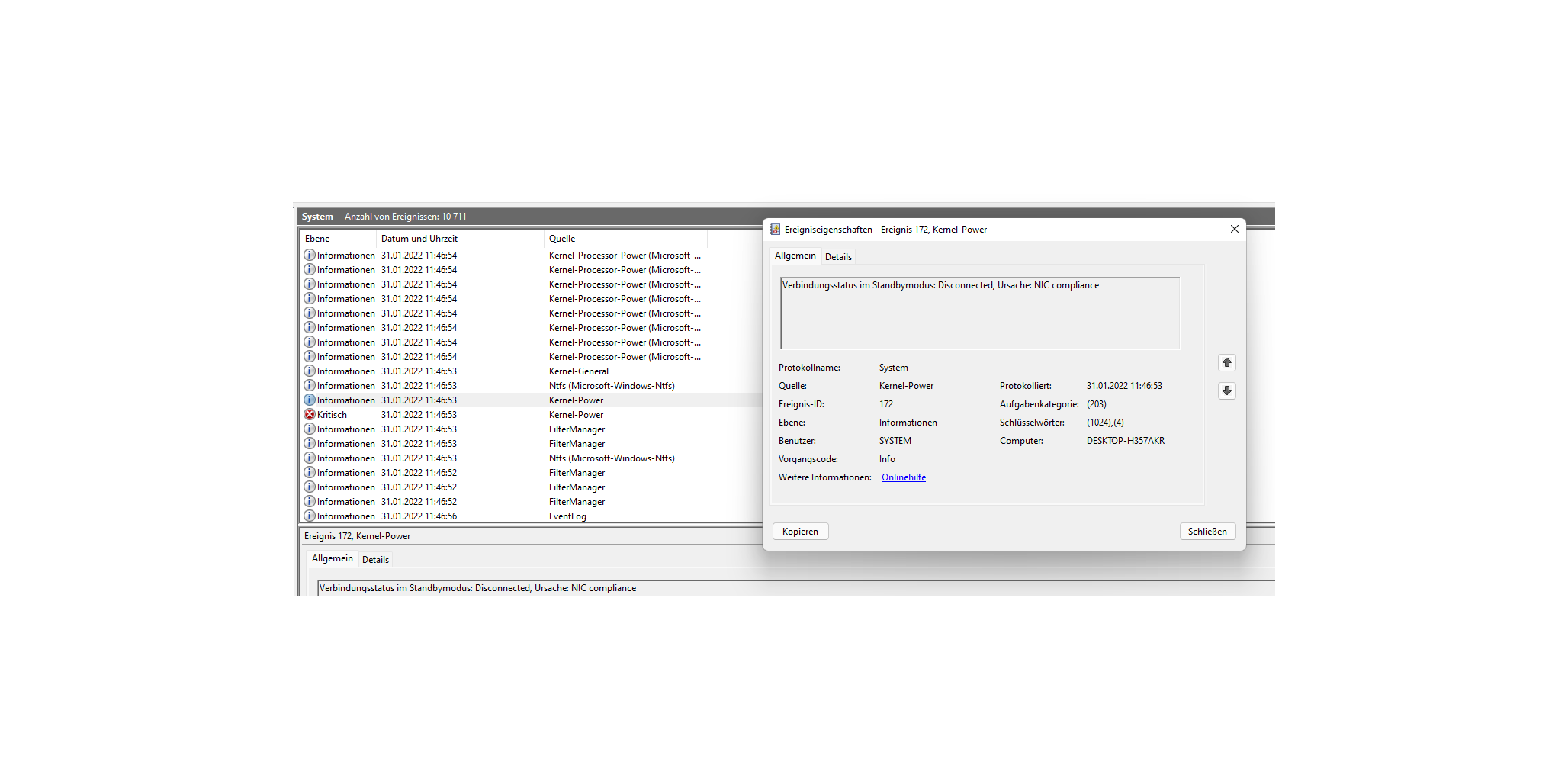Select the Kritisch Kernel-Power event row
The image size is (1568, 781).
531,414
